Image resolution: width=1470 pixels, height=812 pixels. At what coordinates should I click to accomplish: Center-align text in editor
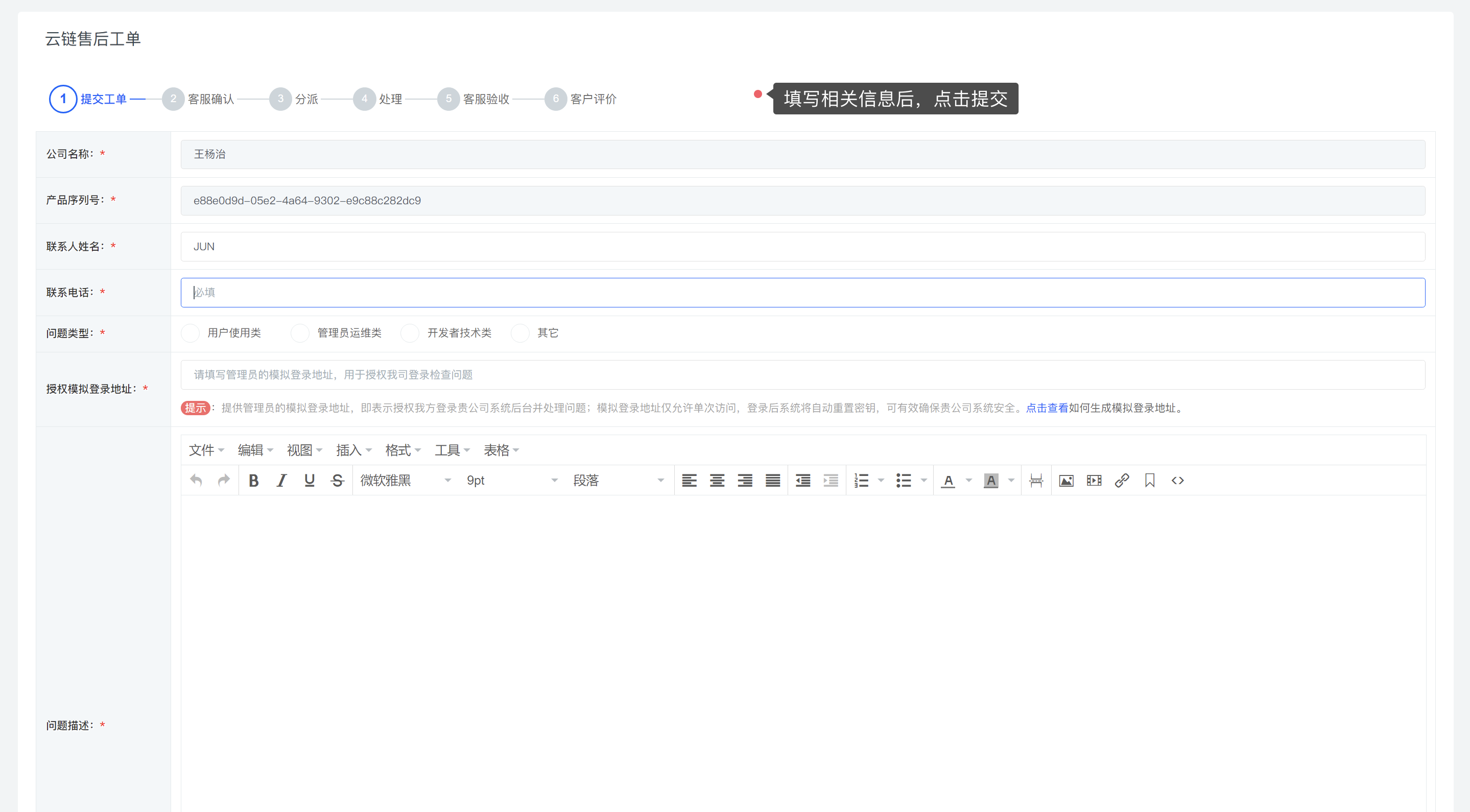[717, 481]
